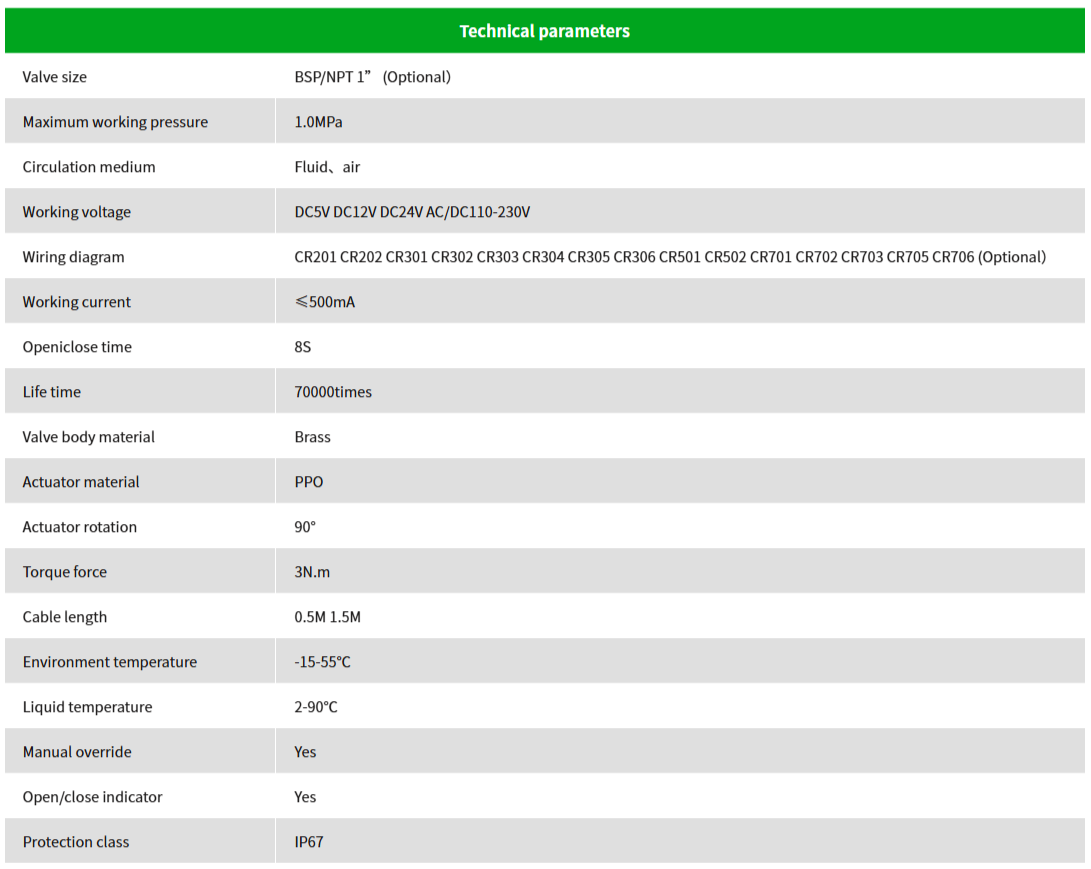Select the Actuator rotation label
The height and width of the screenshot is (869, 1091).
[80, 527]
